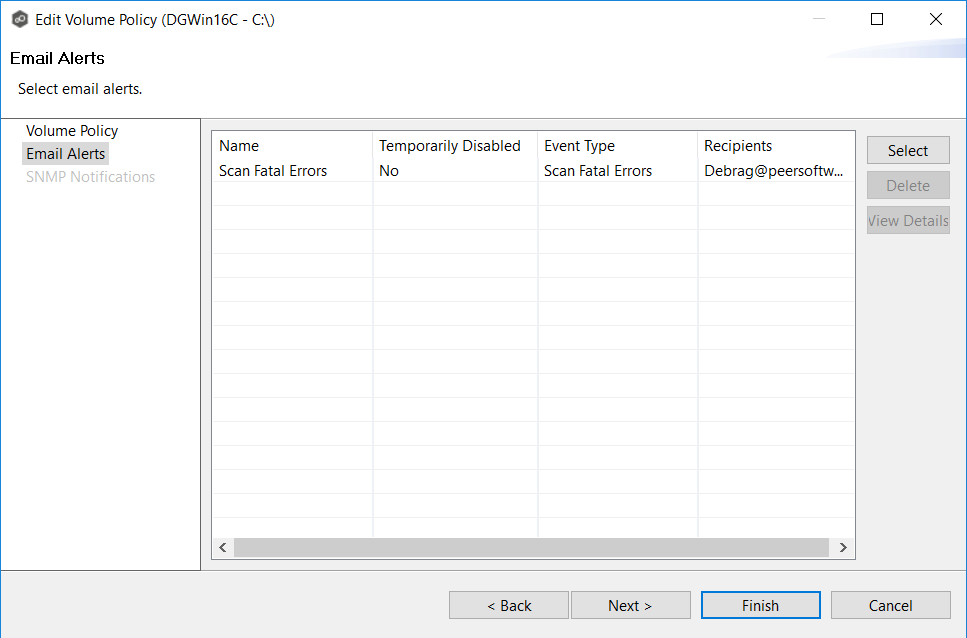Sort by the Name column header
Image resolution: width=967 pixels, height=638 pixels.
[x=239, y=146]
